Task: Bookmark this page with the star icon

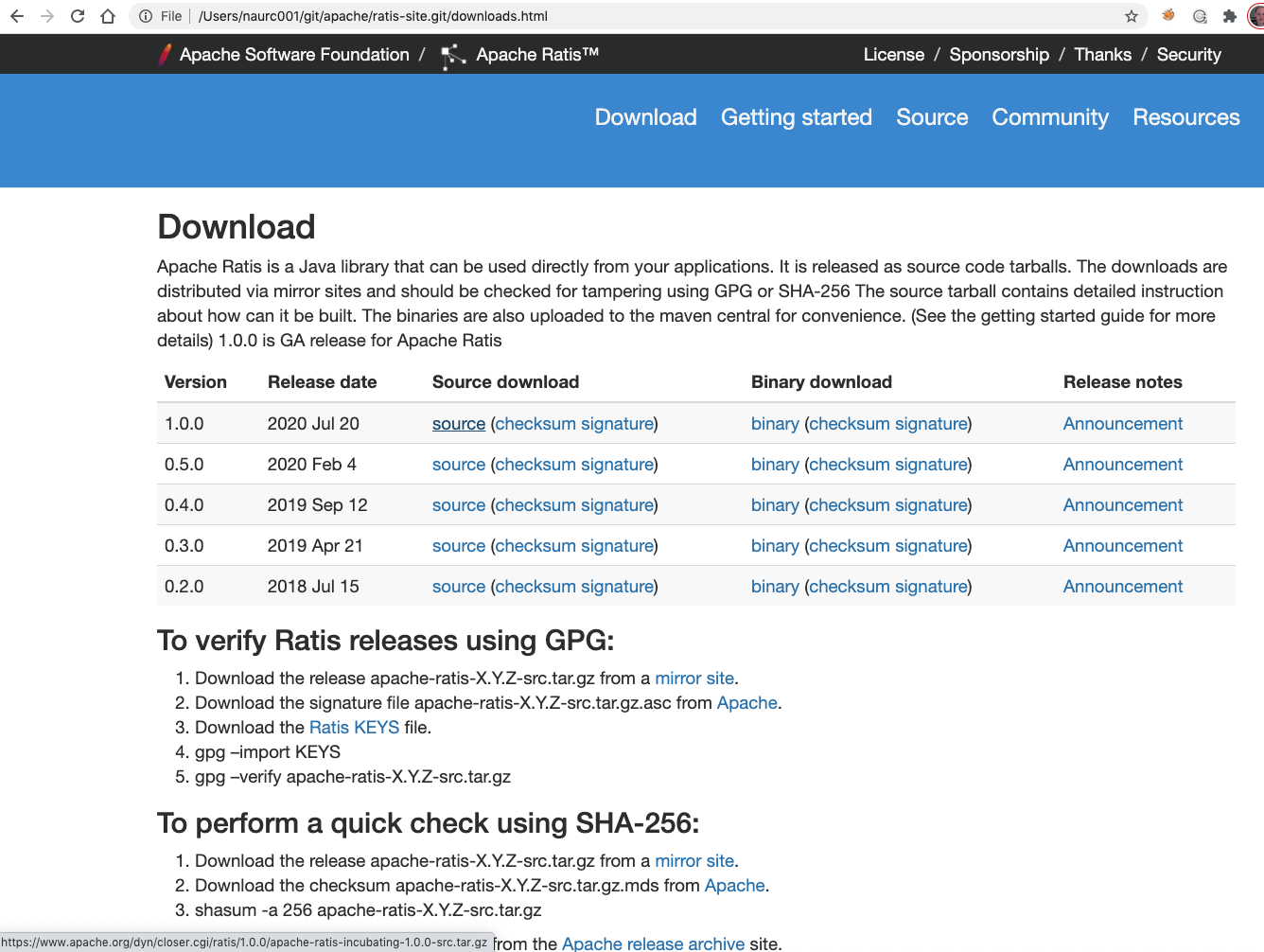Action: [1132, 16]
